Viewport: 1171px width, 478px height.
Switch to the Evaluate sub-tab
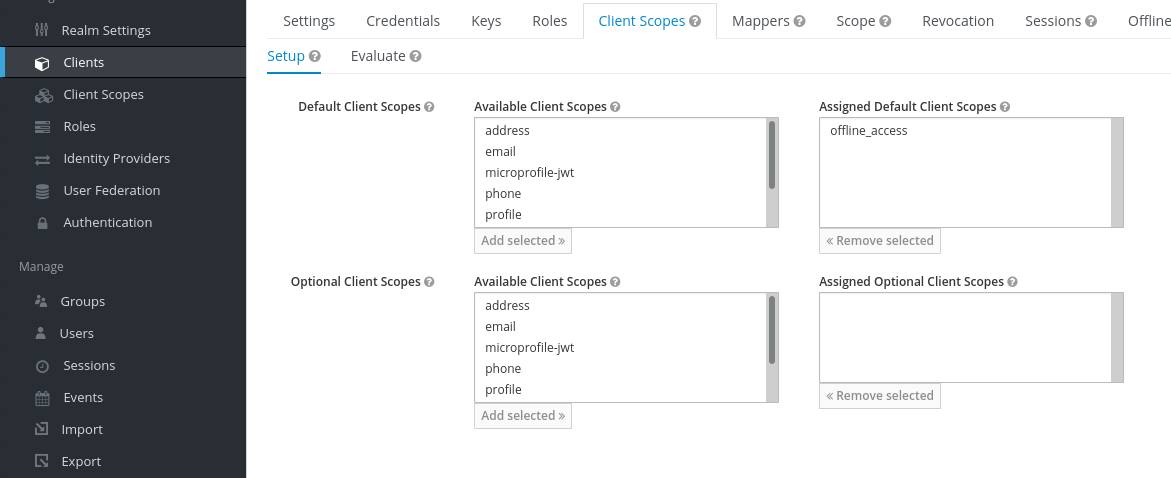click(386, 56)
